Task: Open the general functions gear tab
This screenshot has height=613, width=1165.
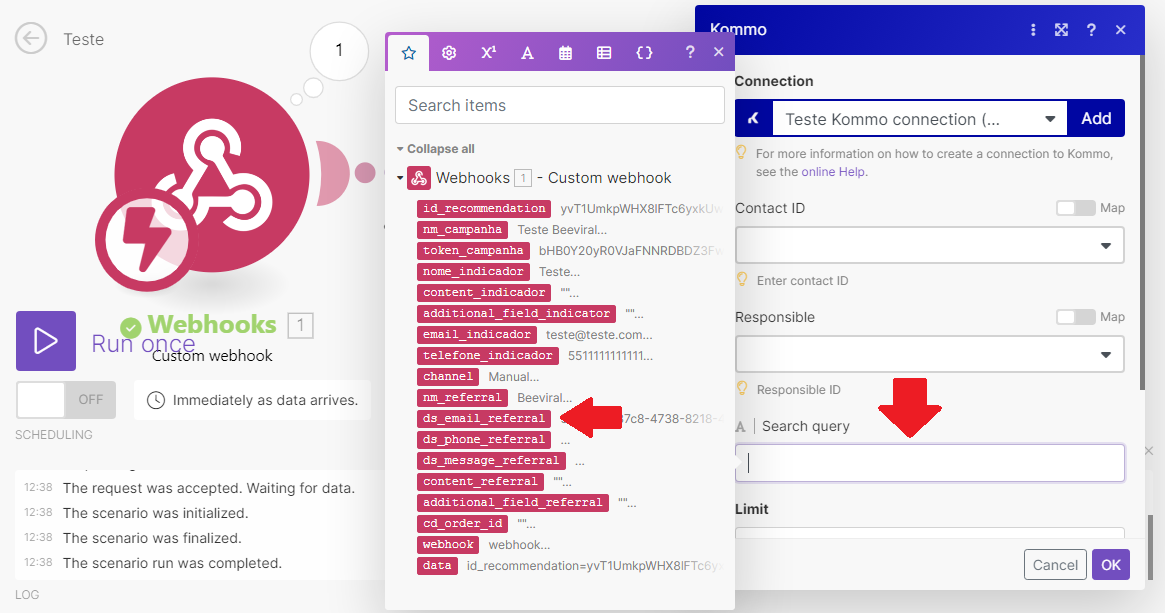Action: point(449,53)
